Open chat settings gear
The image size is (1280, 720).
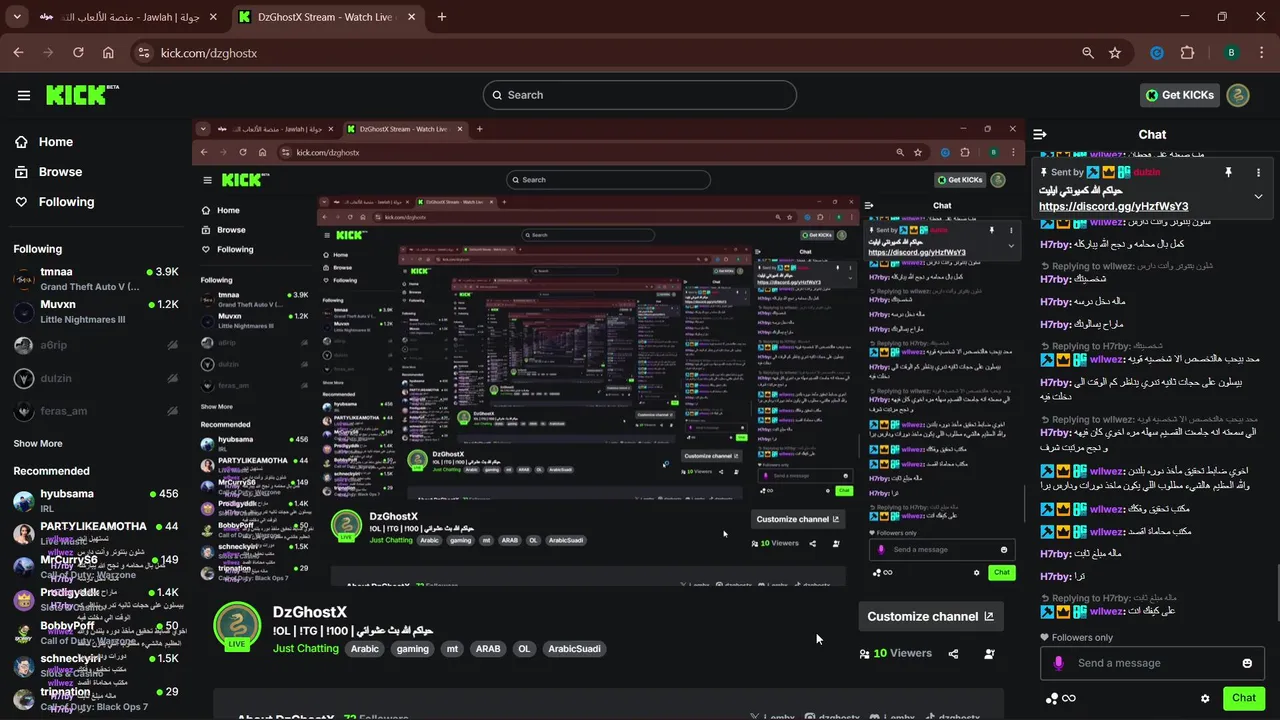pyautogui.click(x=1205, y=699)
